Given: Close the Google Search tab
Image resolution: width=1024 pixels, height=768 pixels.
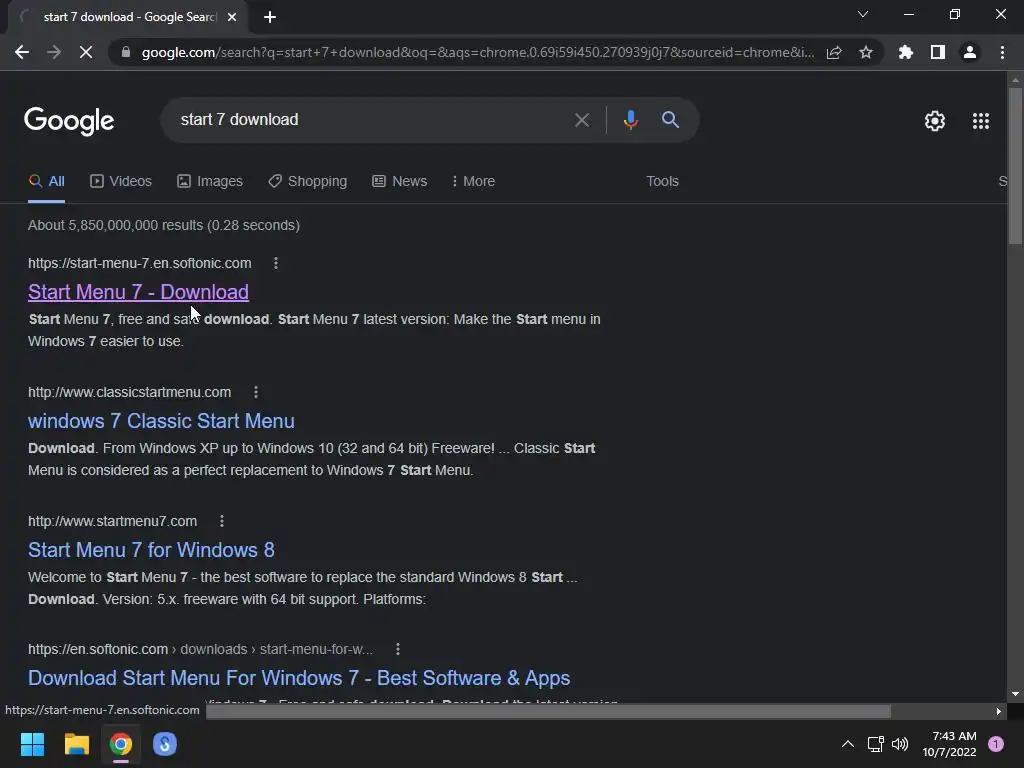Looking at the screenshot, I should click(232, 17).
